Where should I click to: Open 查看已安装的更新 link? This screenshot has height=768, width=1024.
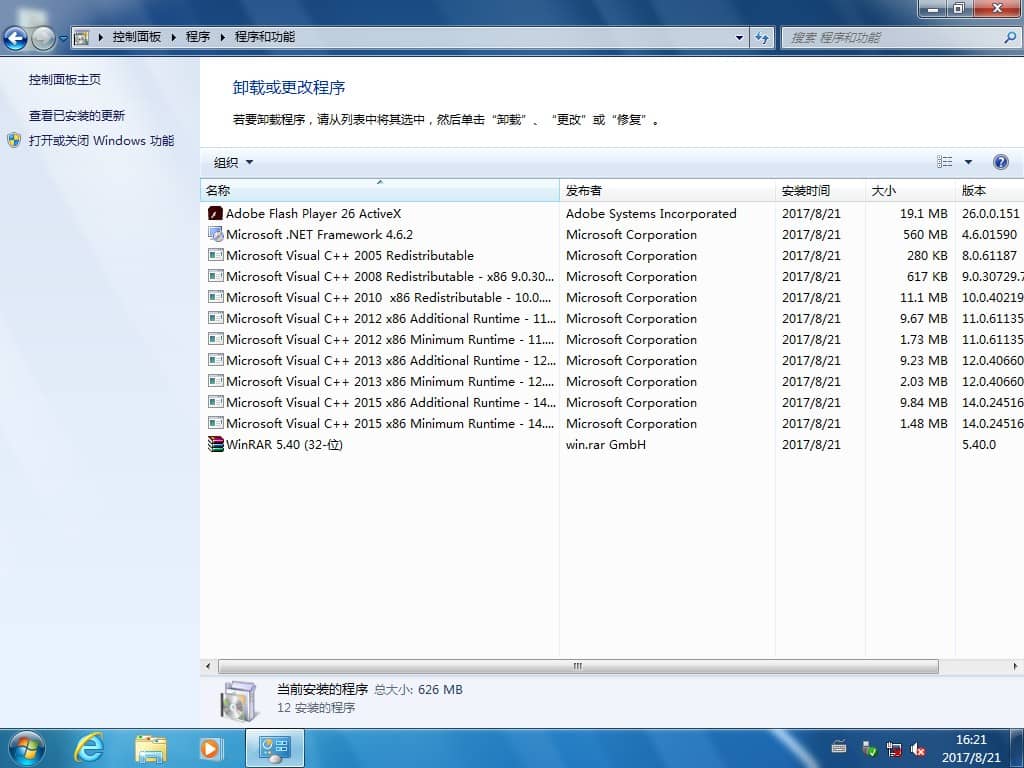(x=77, y=116)
